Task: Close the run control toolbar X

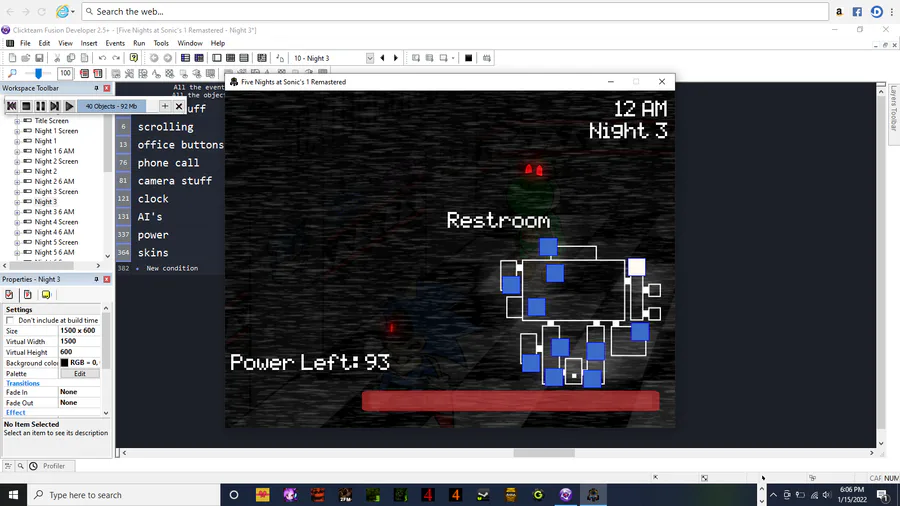Action: pyautogui.click(x=179, y=106)
